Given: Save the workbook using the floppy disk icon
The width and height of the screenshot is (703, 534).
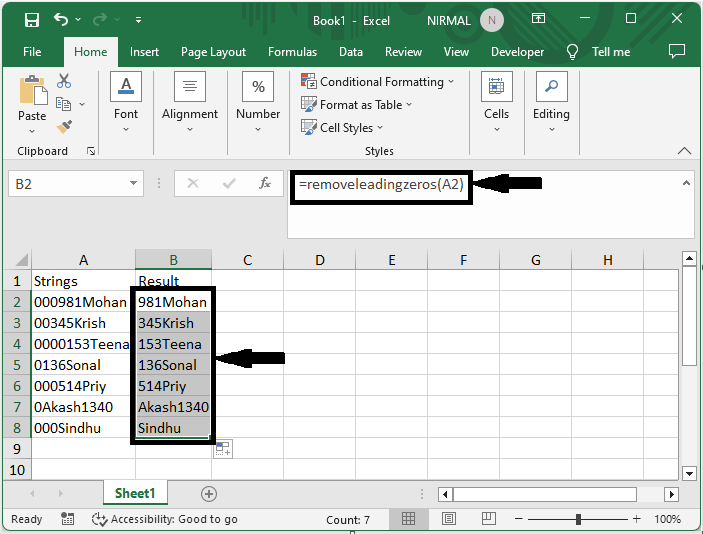Looking at the screenshot, I should click(x=32, y=20).
